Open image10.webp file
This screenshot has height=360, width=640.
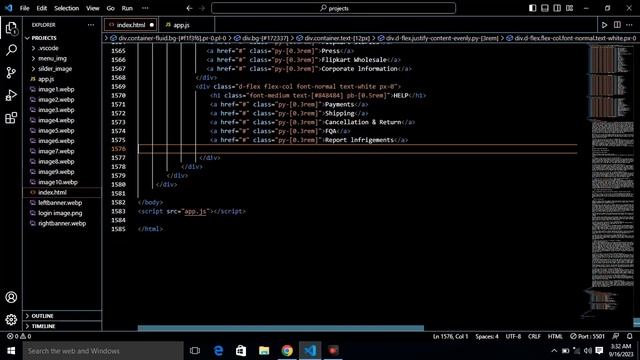58,182
